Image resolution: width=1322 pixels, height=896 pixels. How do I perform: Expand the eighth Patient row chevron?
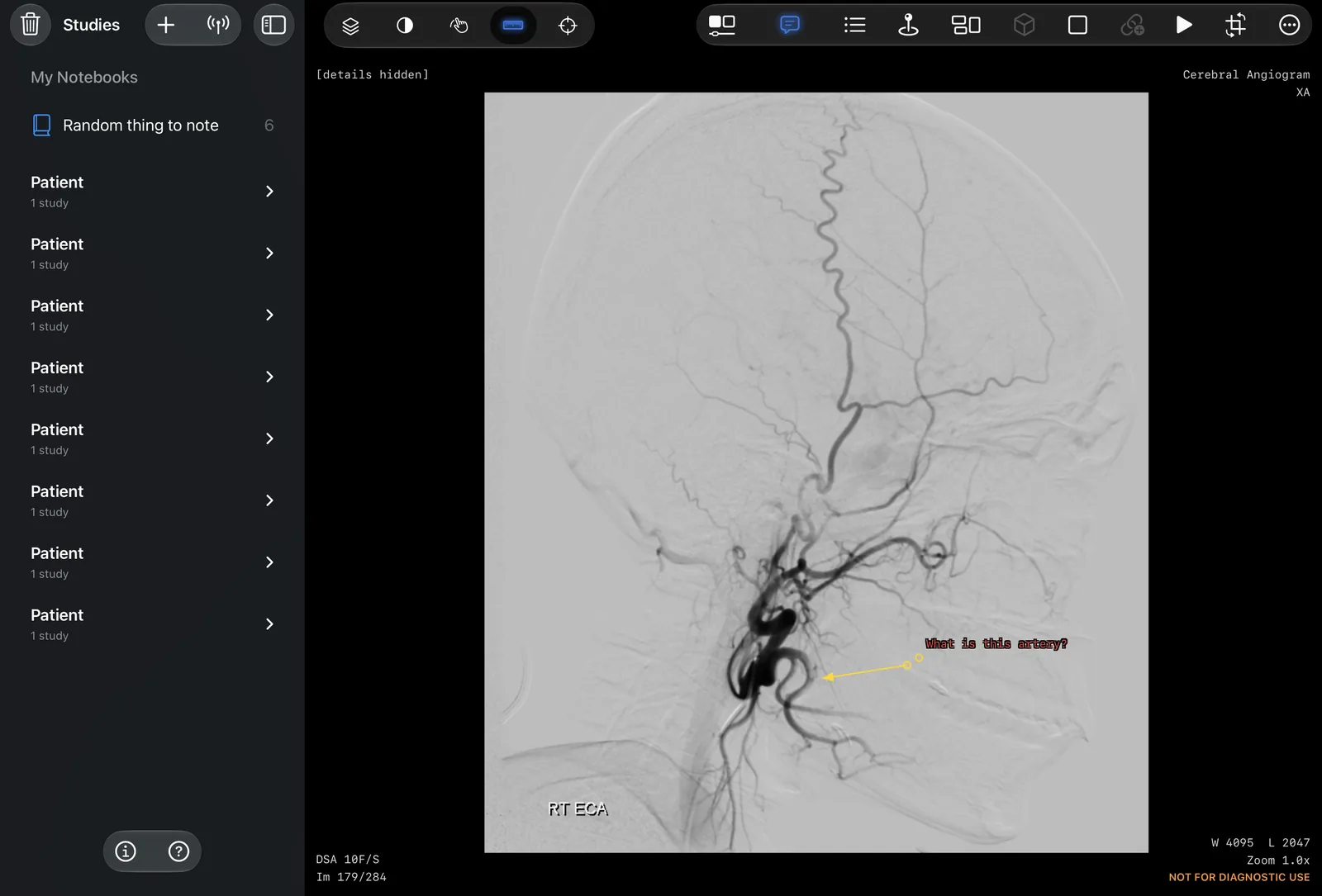pyautogui.click(x=269, y=624)
